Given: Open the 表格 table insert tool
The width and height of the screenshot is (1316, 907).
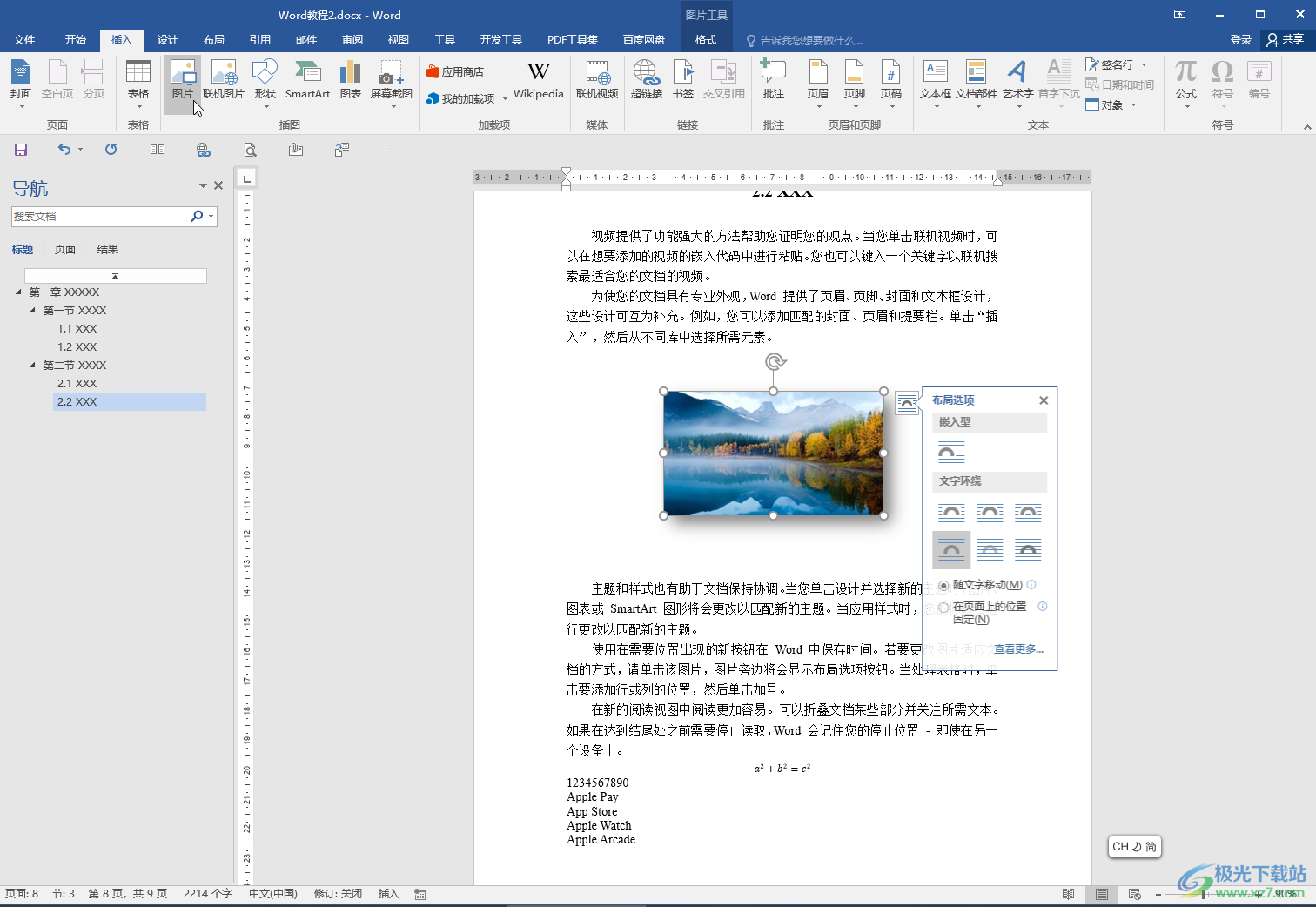Looking at the screenshot, I should click(138, 83).
